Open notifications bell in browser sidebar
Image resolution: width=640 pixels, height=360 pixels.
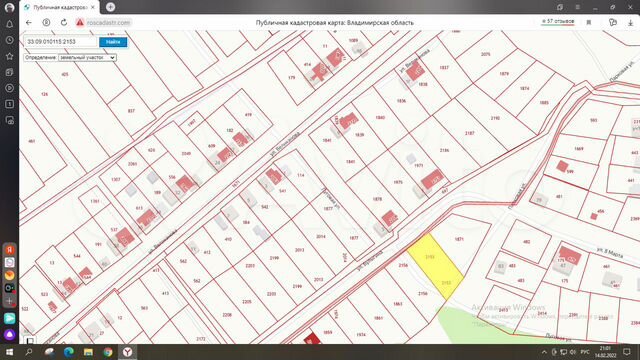point(9,24)
